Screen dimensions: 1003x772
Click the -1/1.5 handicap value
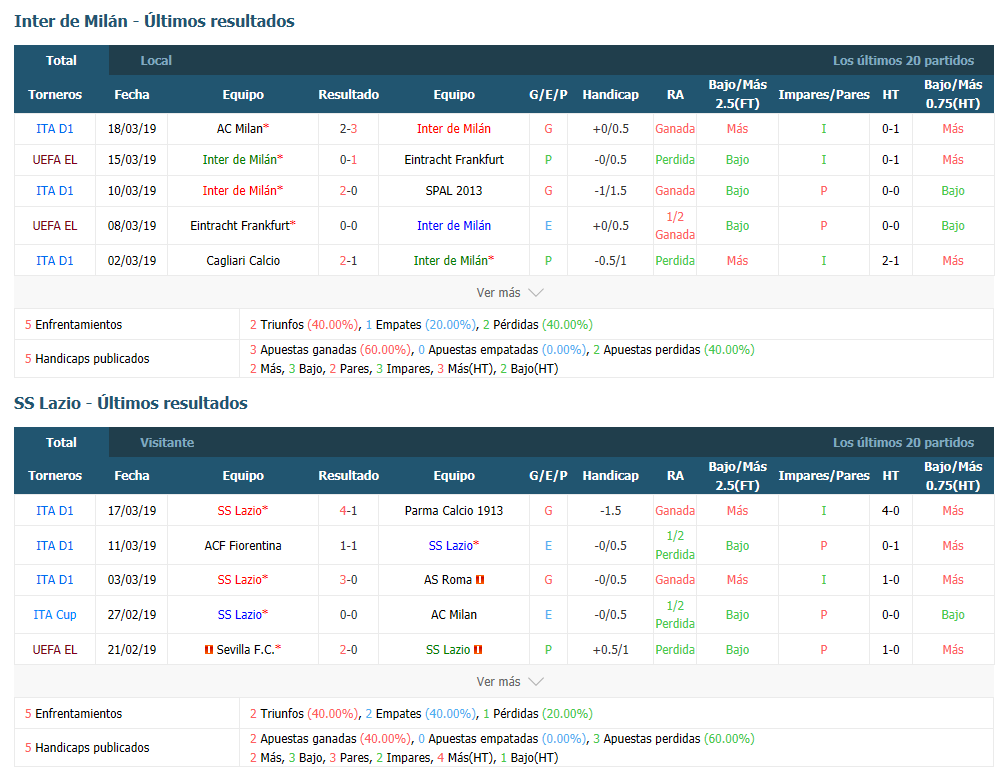coord(611,191)
